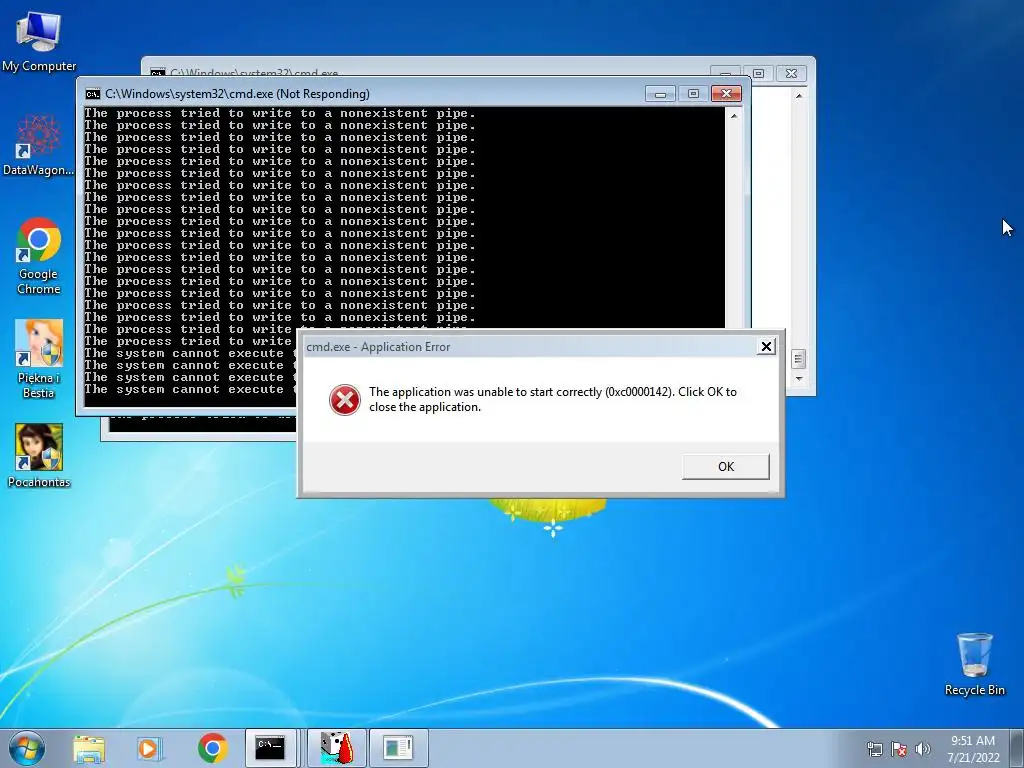Image resolution: width=1024 pixels, height=768 pixels.
Task: Close the cmd.exe Application Error dialog
Action: click(x=766, y=347)
